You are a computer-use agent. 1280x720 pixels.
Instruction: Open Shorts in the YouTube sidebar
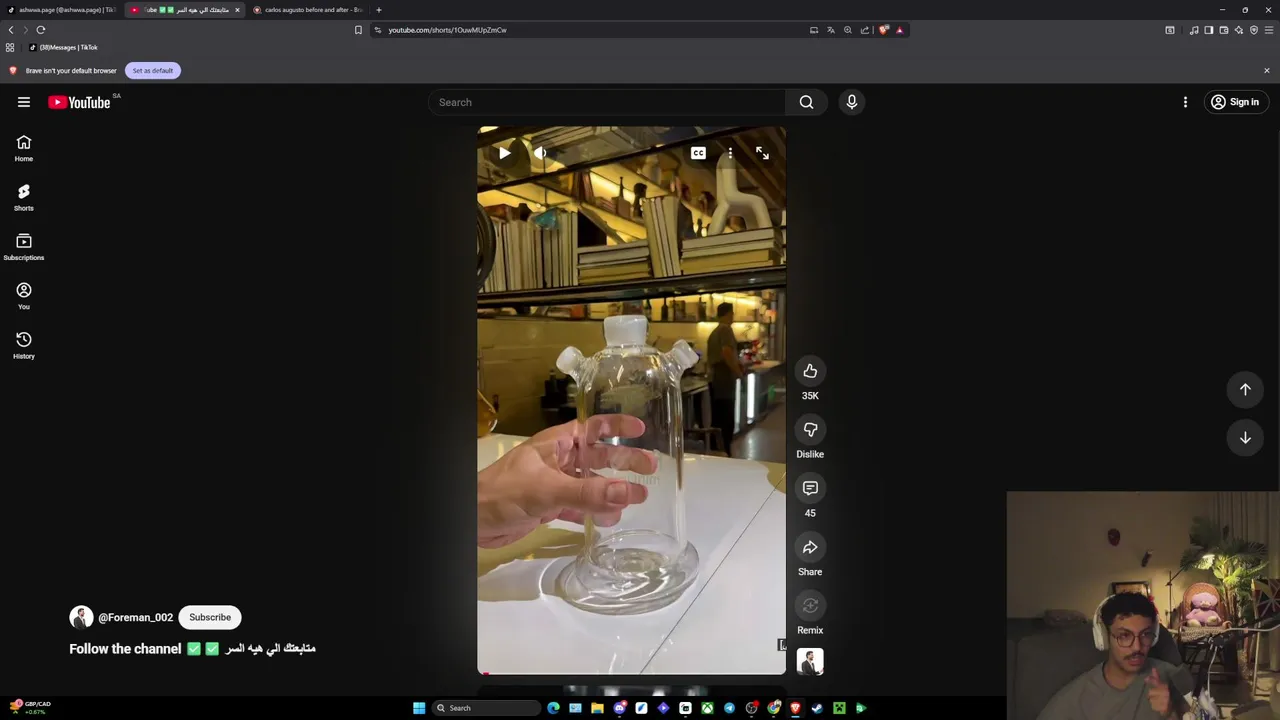tap(24, 197)
